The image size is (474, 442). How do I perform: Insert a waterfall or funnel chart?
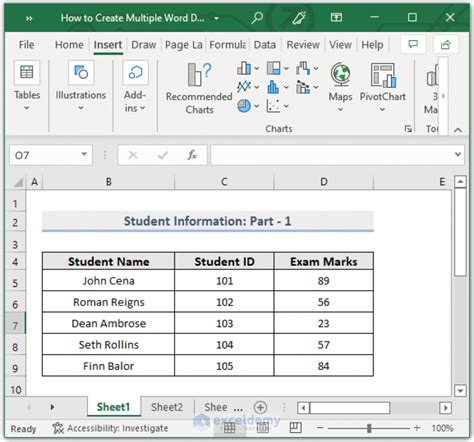[x=303, y=68]
